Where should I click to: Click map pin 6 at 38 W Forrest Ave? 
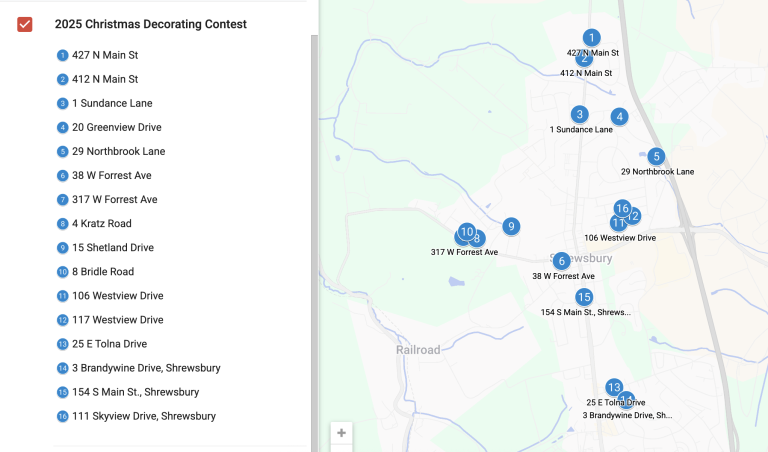561,261
